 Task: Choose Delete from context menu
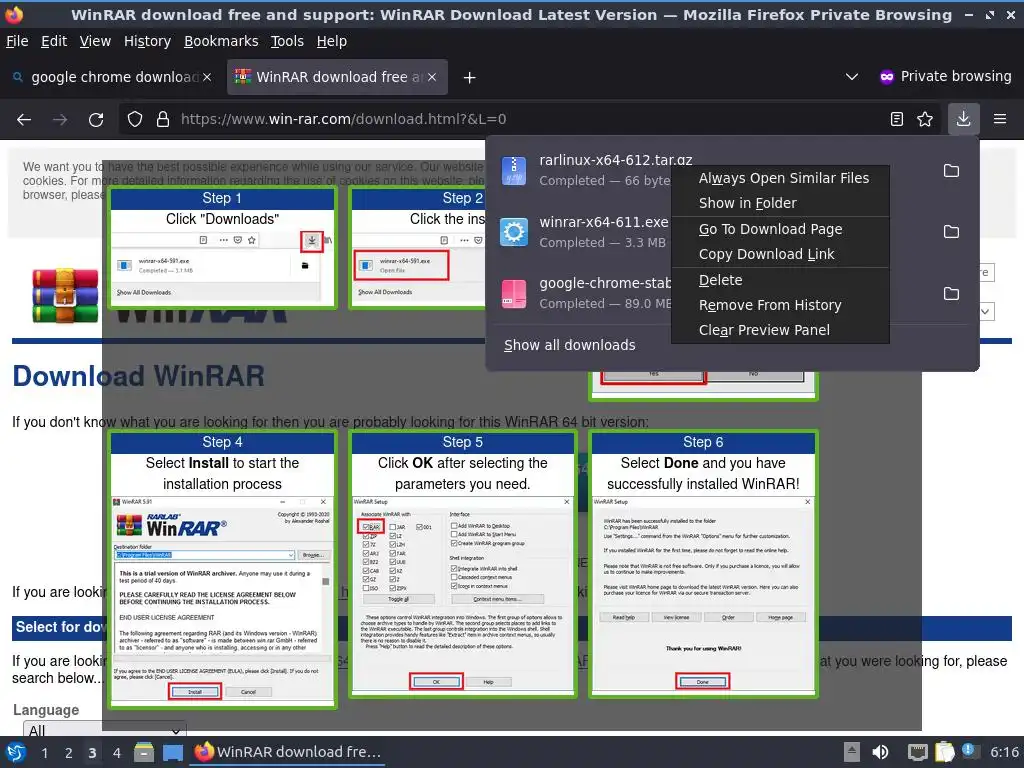[x=780, y=280]
